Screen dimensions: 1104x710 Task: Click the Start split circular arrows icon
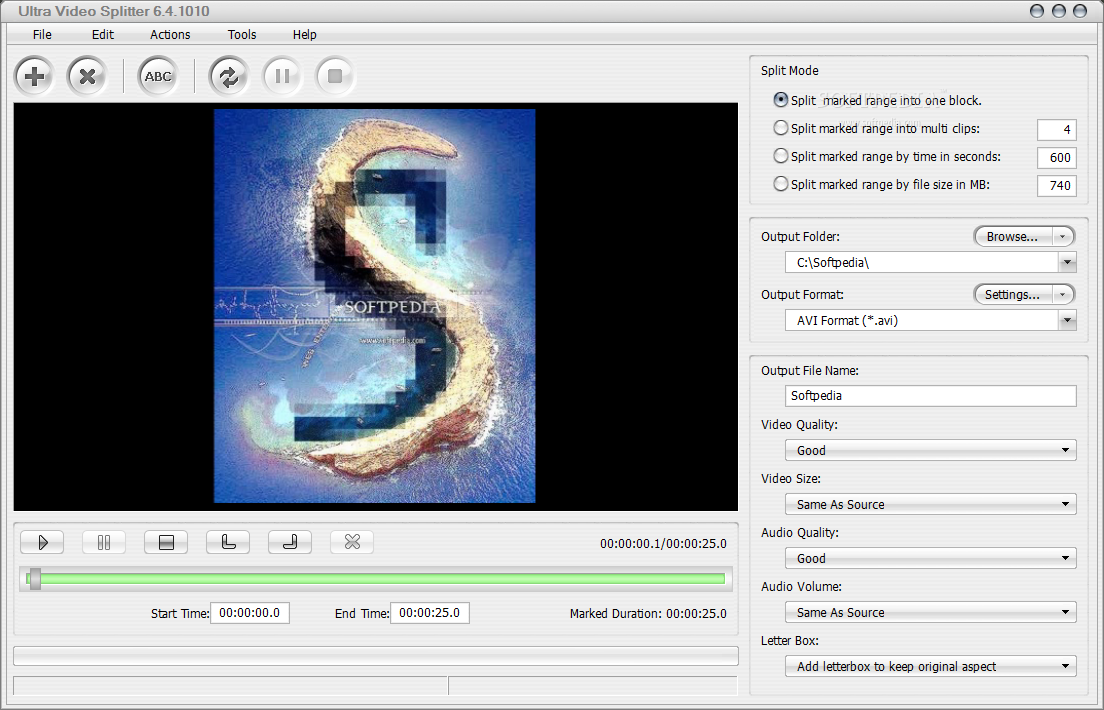(229, 76)
